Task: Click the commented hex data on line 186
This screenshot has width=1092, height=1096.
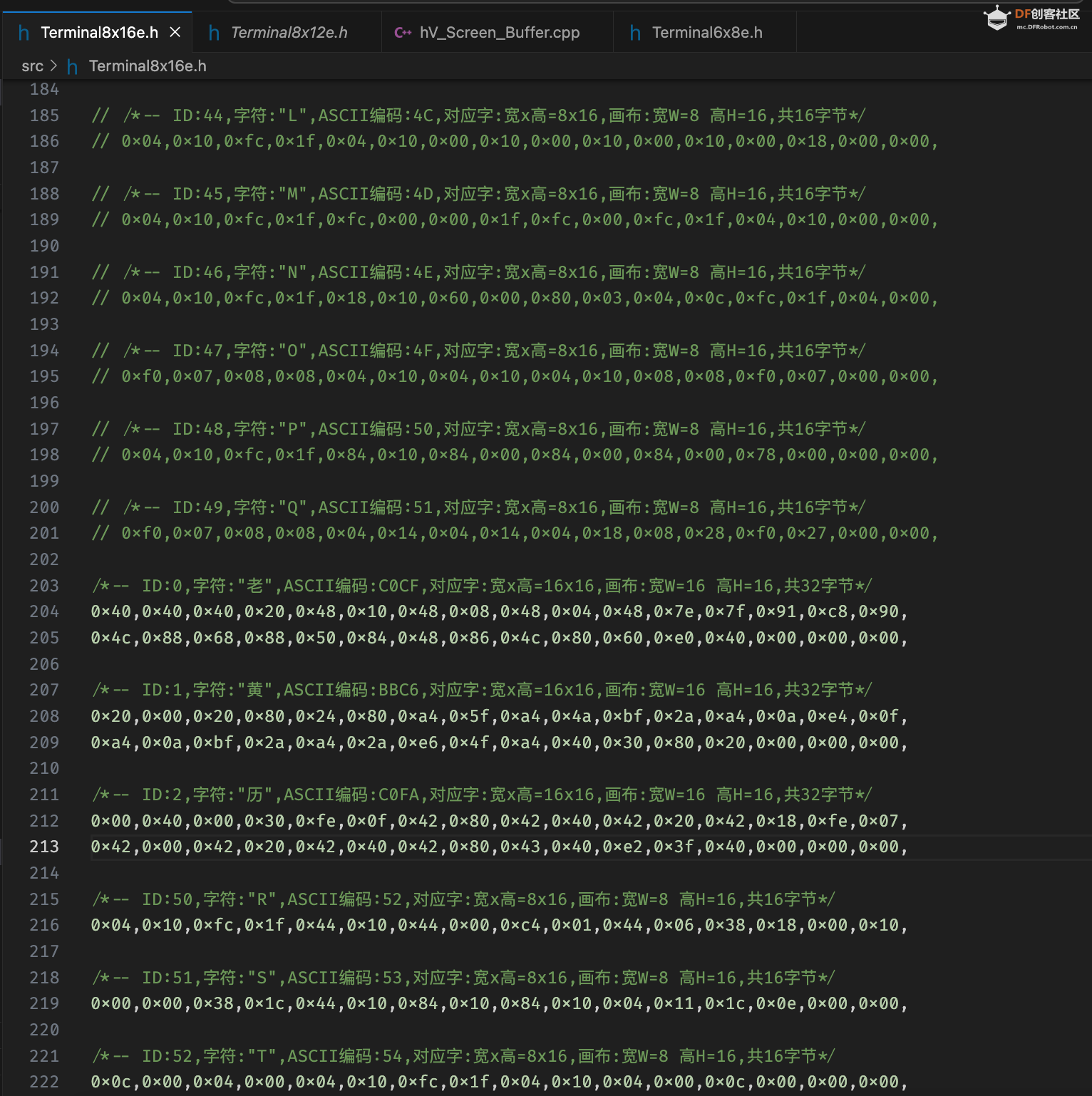Action: pyautogui.click(x=515, y=141)
